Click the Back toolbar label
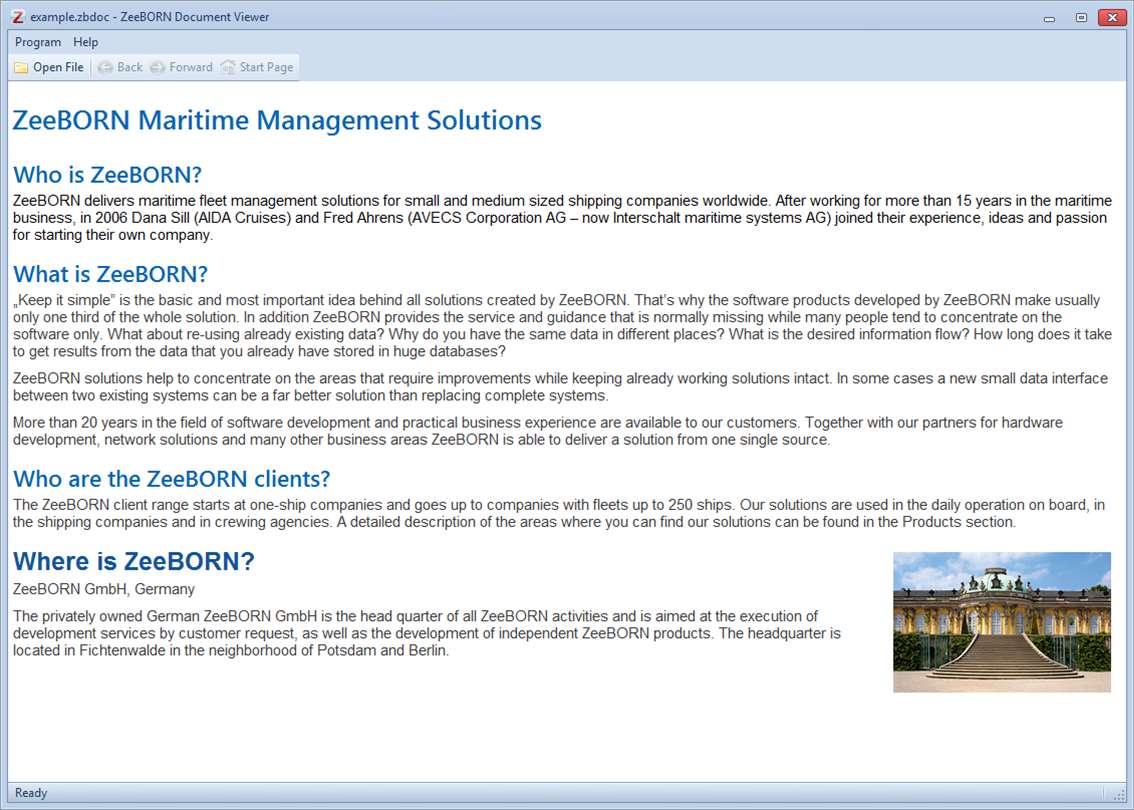1134x810 pixels. 129,67
